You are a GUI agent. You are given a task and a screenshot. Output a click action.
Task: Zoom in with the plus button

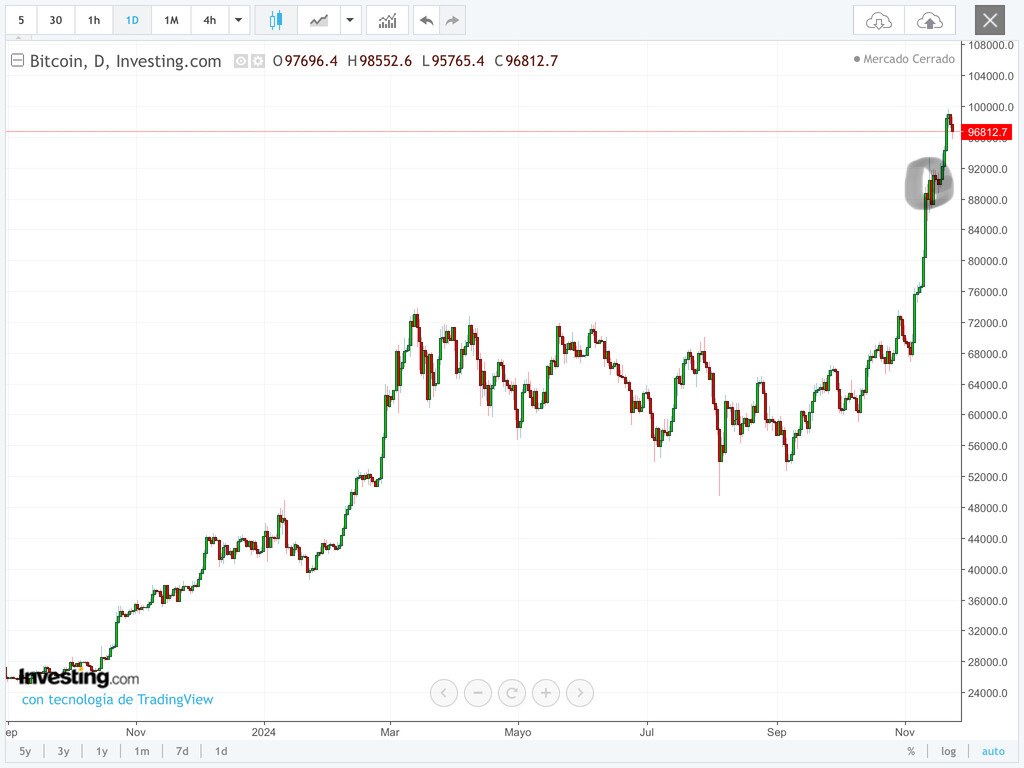pos(545,693)
